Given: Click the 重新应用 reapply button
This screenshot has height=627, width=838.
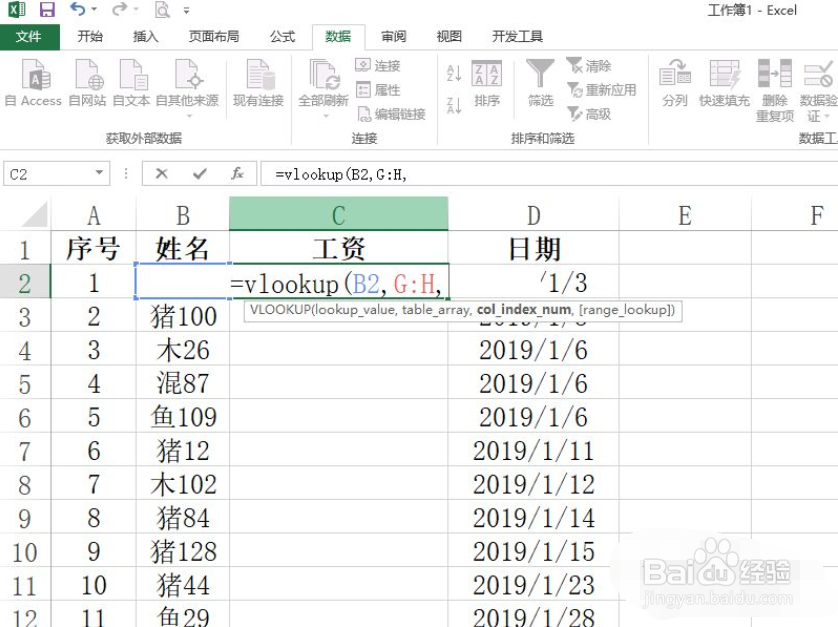Looking at the screenshot, I should pyautogui.click(x=602, y=90).
